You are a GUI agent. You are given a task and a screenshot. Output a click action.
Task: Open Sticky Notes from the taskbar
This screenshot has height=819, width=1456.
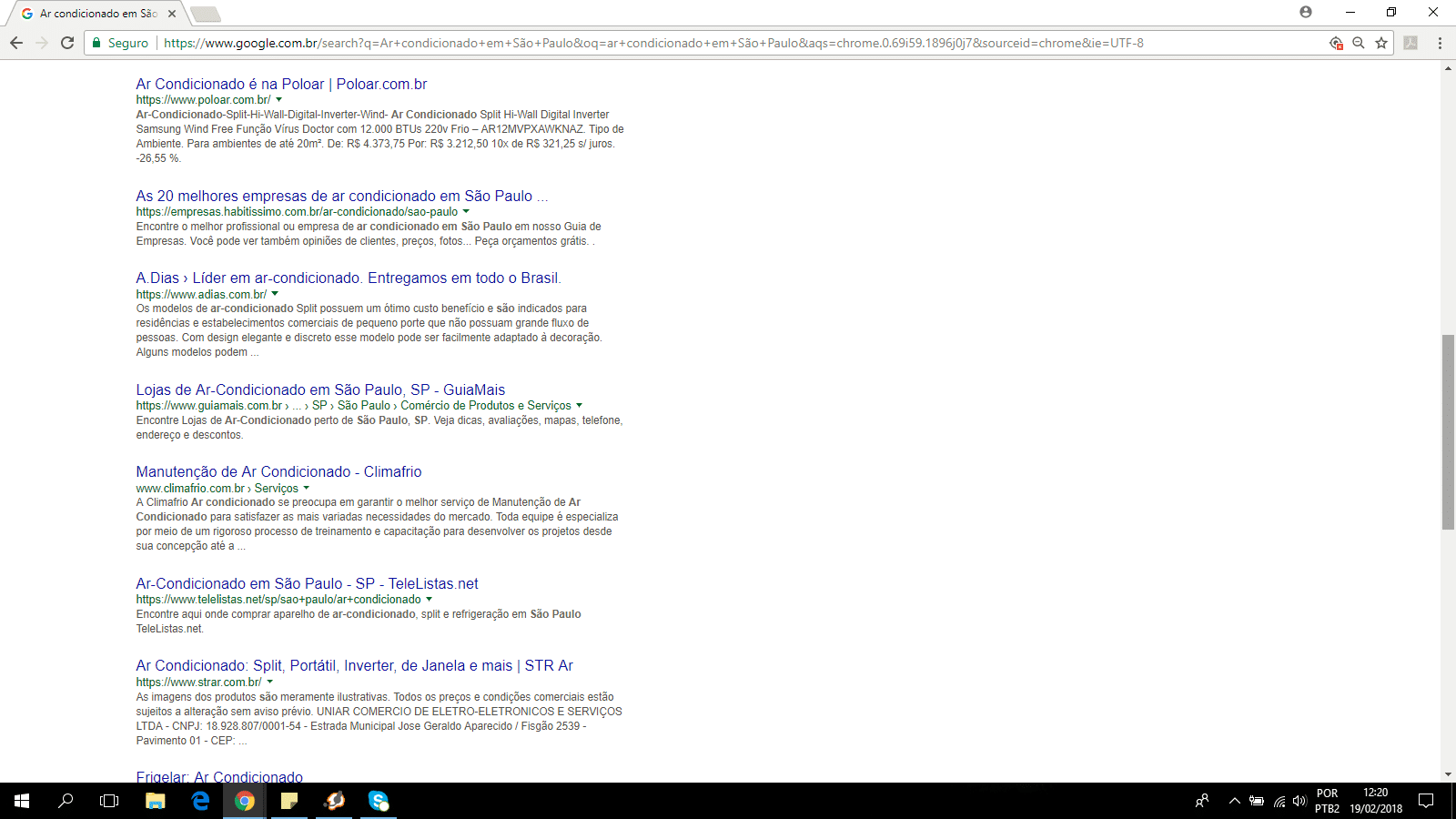point(289,801)
